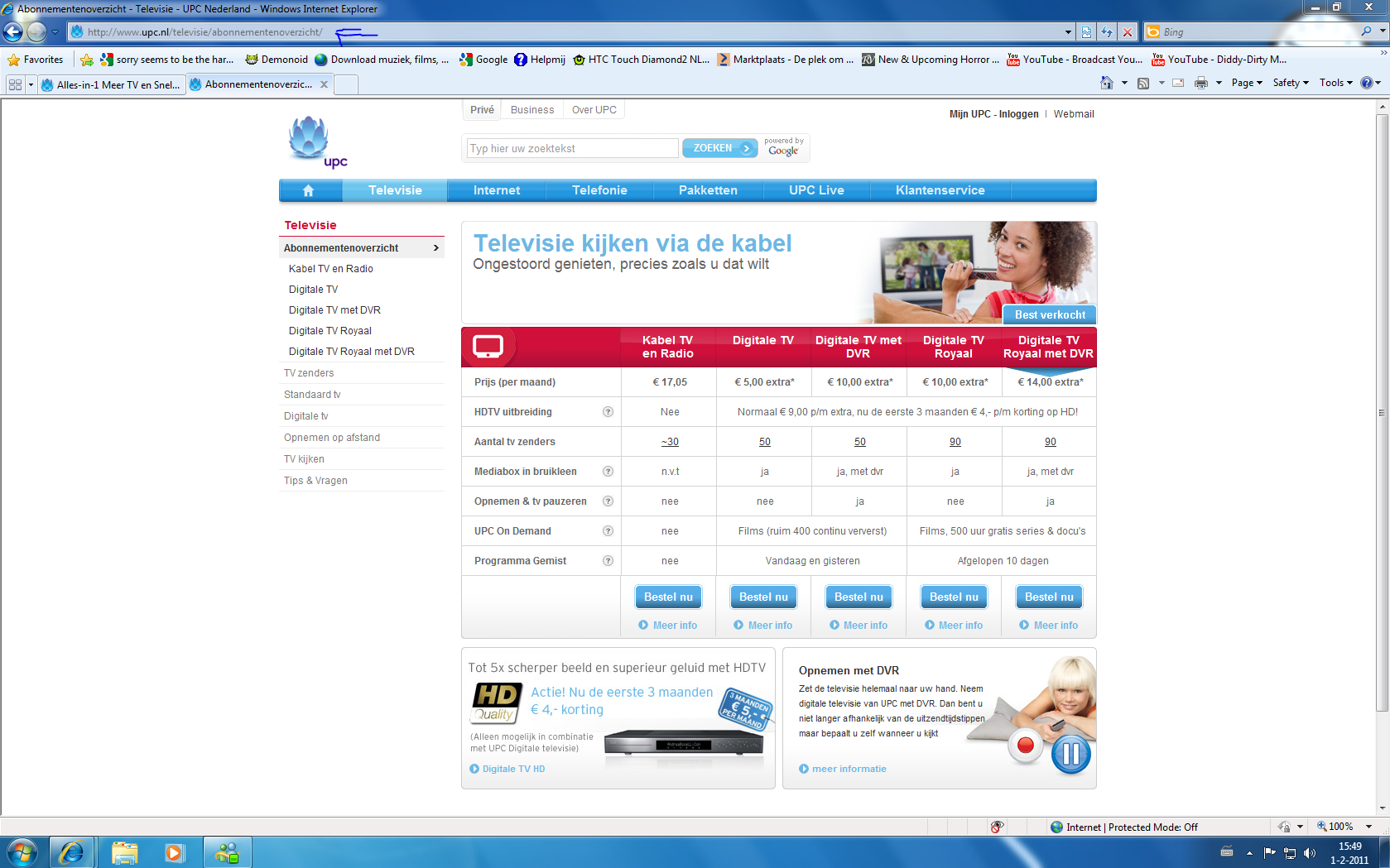
Task: Open the Page menu dropdown
Action: pyautogui.click(x=1247, y=83)
